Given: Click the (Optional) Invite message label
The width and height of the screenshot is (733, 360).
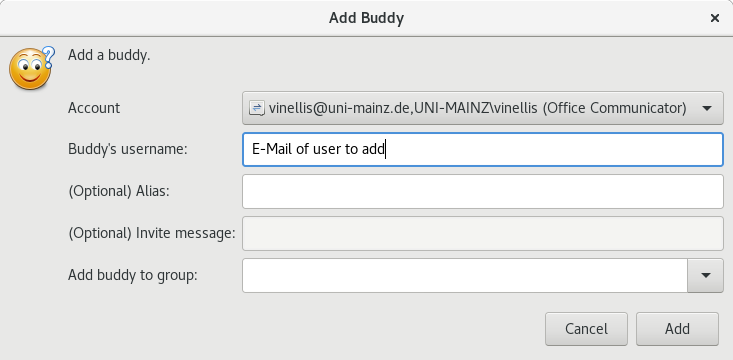Looking at the screenshot, I should (x=151, y=233).
